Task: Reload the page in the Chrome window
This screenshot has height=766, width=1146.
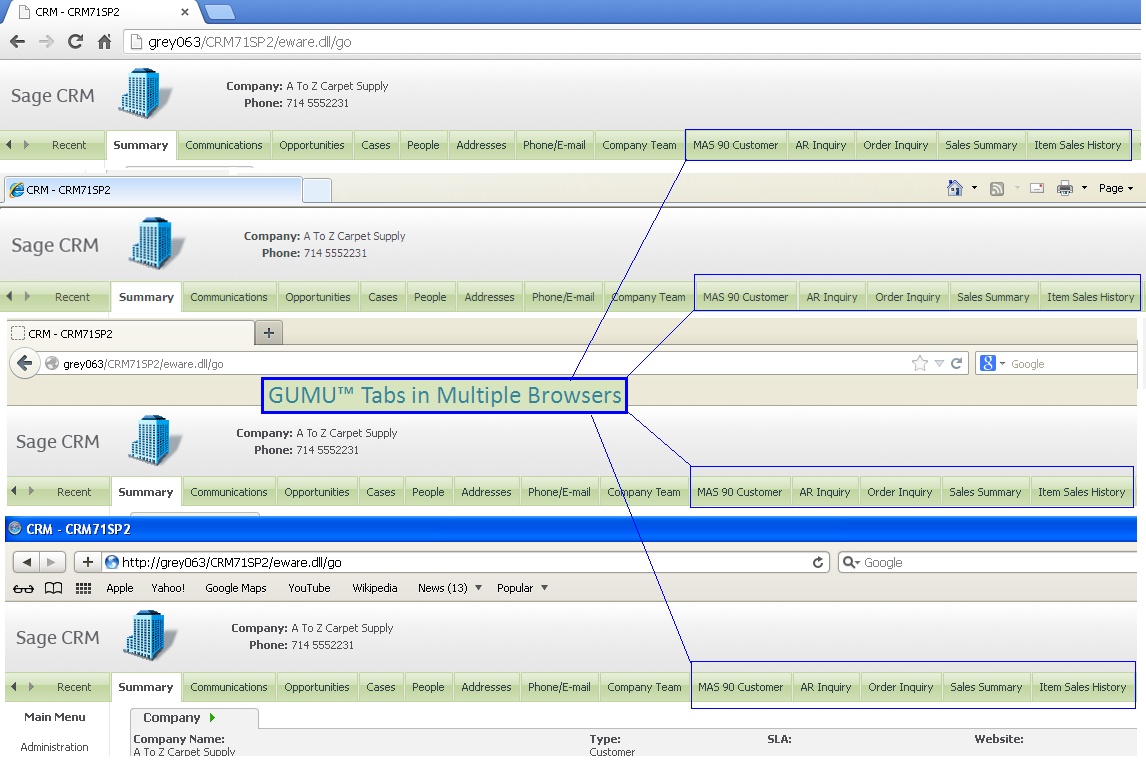Action: pyautogui.click(x=75, y=42)
